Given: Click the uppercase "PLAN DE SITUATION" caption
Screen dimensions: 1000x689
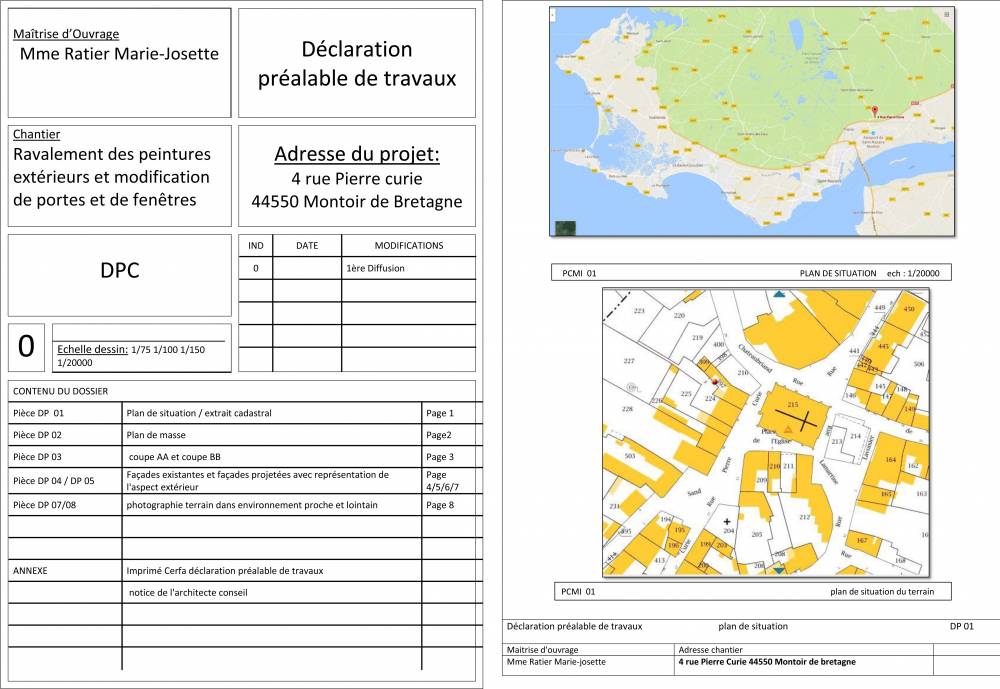Looking at the screenshot, I should coord(838,273).
